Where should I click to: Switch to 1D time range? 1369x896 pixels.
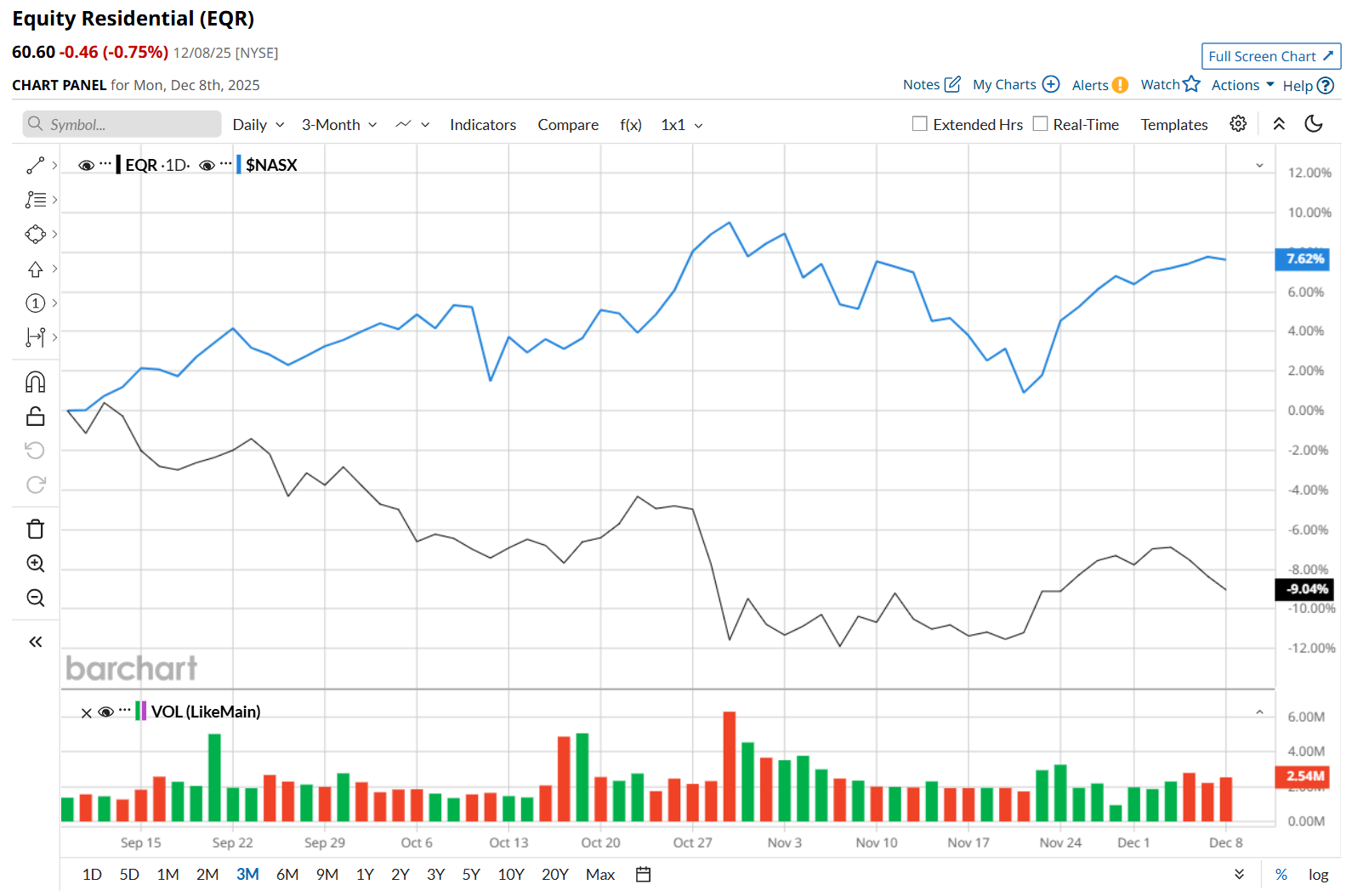(92, 874)
